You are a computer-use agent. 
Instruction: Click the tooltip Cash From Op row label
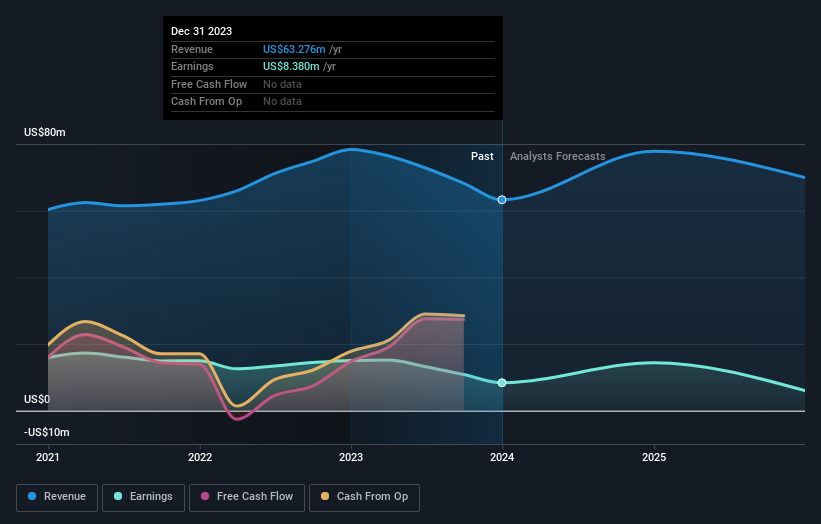point(206,102)
